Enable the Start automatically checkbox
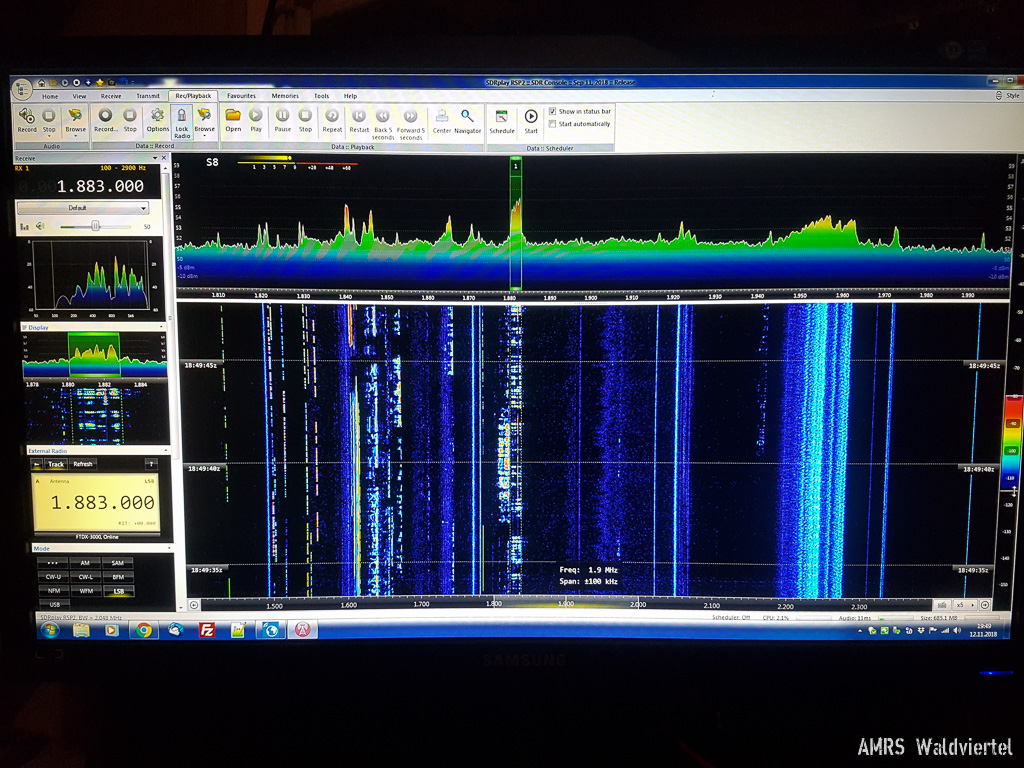Screen dimensions: 1024x768 [x=553, y=124]
